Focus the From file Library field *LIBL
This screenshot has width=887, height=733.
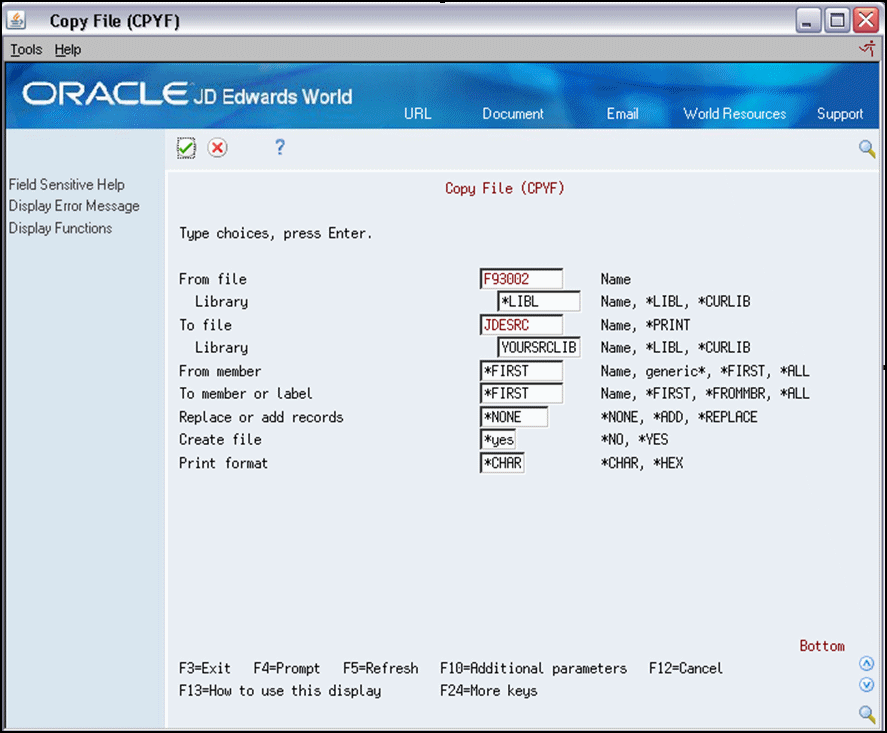pyautogui.click(x=539, y=301)
